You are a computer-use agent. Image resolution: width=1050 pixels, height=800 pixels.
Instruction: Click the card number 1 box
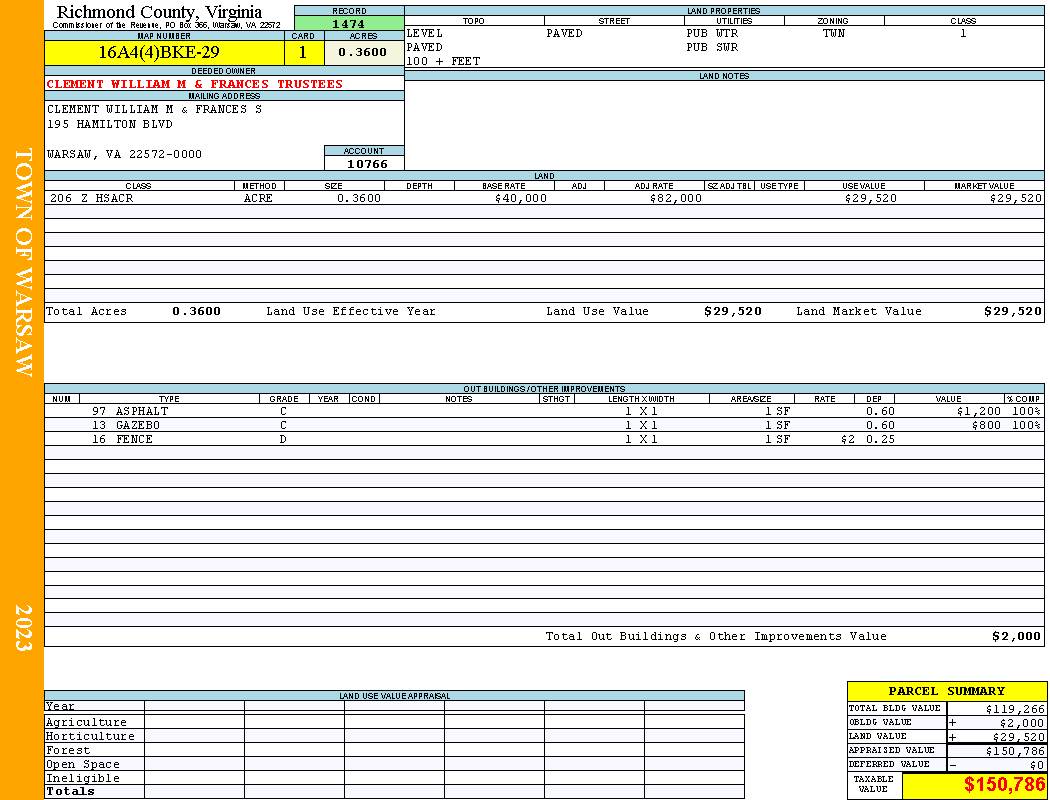click(x=304, y=52)
